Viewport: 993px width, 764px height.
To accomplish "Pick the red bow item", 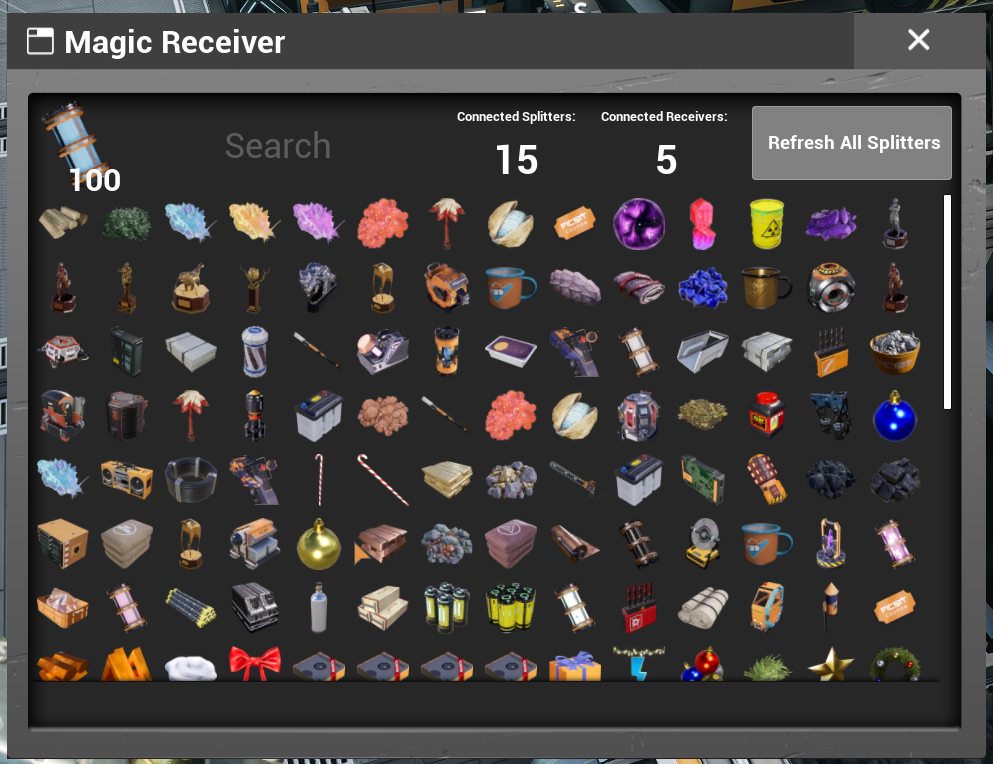I will coord(255,663).
